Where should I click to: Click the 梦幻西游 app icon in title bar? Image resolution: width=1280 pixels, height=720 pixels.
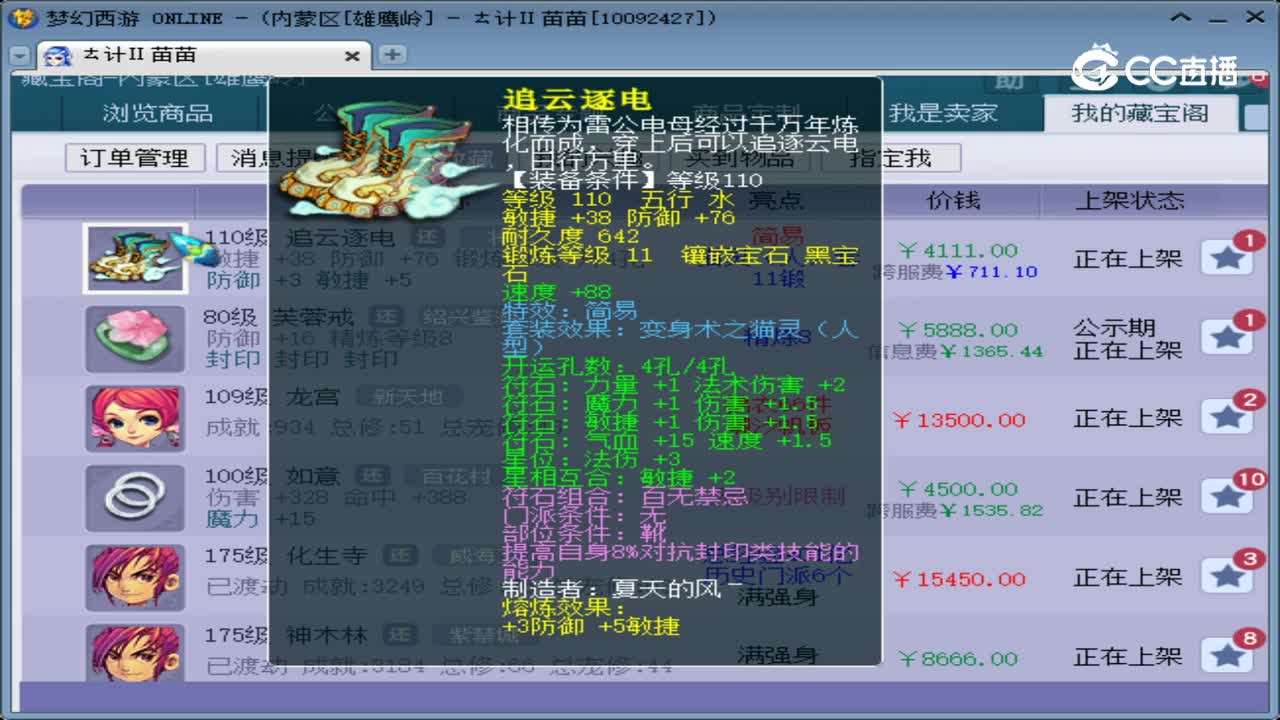22,18
